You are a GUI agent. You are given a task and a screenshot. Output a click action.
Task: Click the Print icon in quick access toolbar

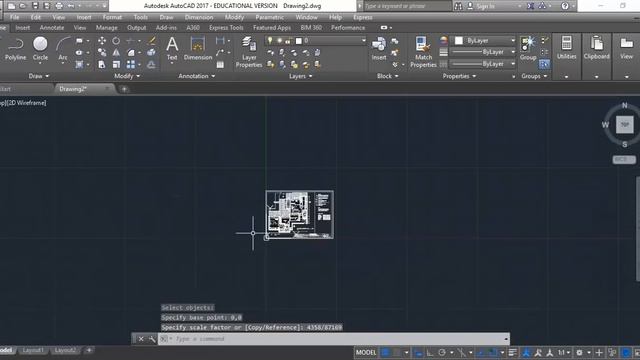coord(59,6)
